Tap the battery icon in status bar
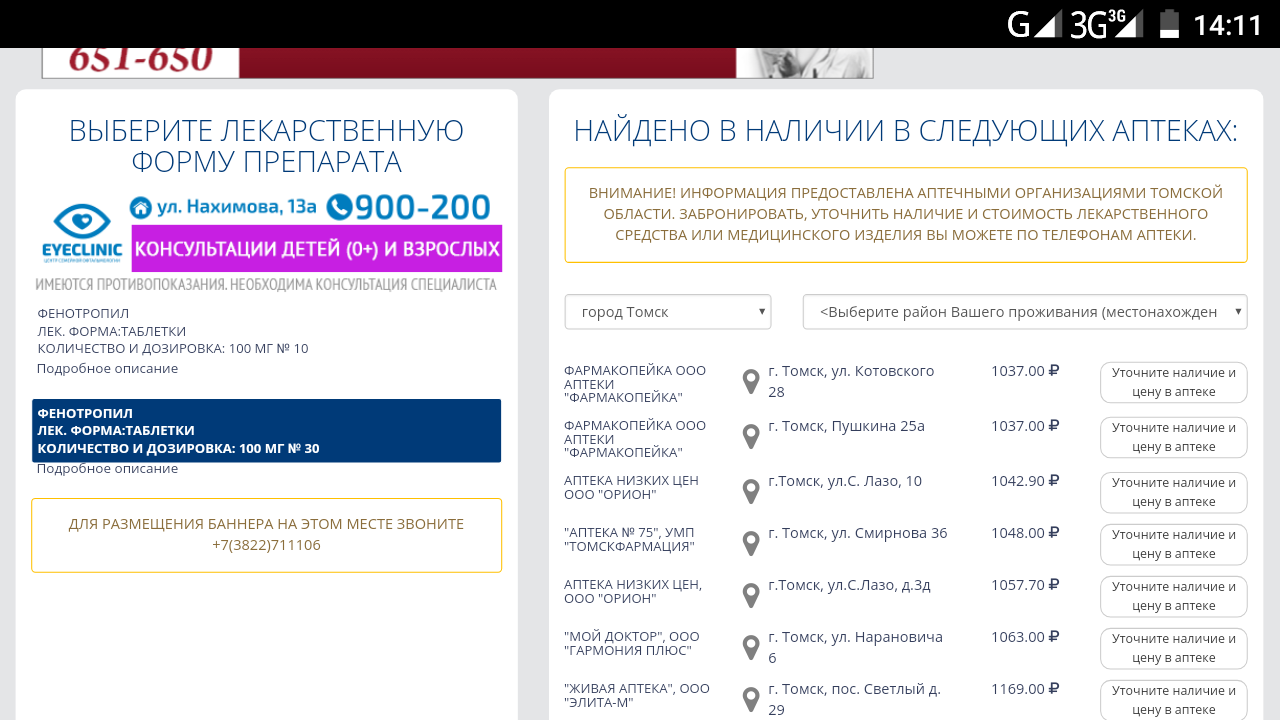This screenshot has width=1280, height=720. coord(1169,23)
